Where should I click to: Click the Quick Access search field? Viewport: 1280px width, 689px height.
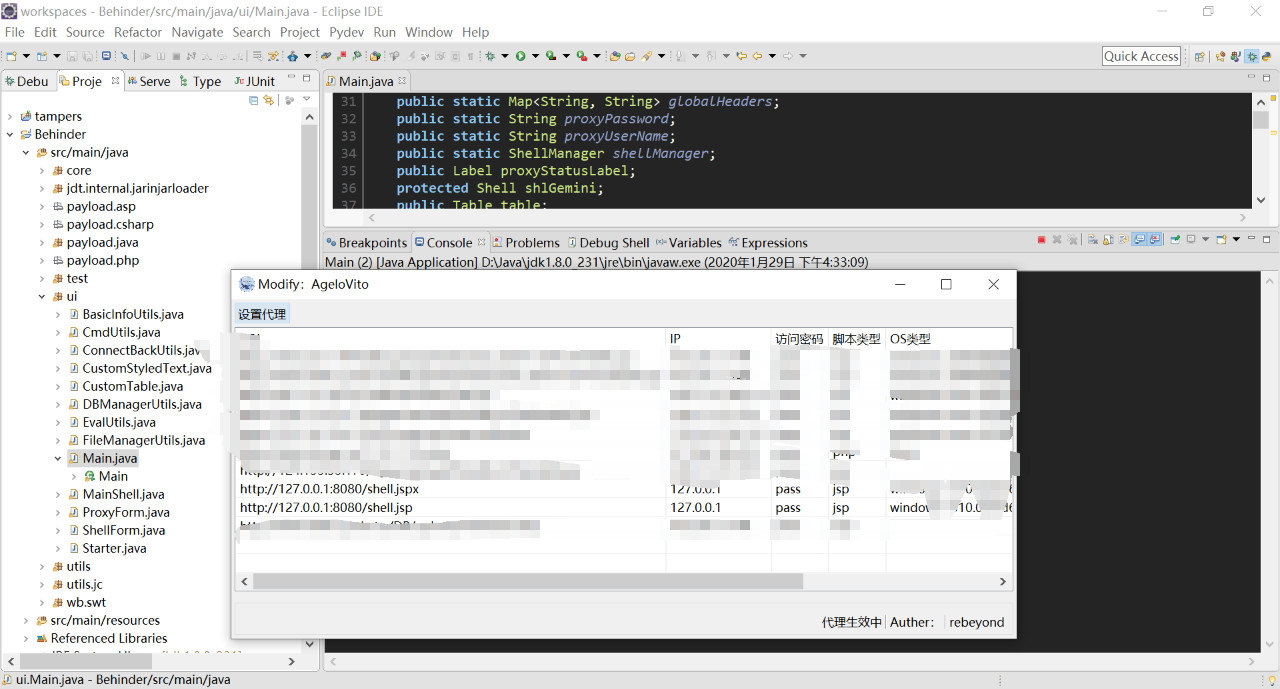coord(1141,56)
